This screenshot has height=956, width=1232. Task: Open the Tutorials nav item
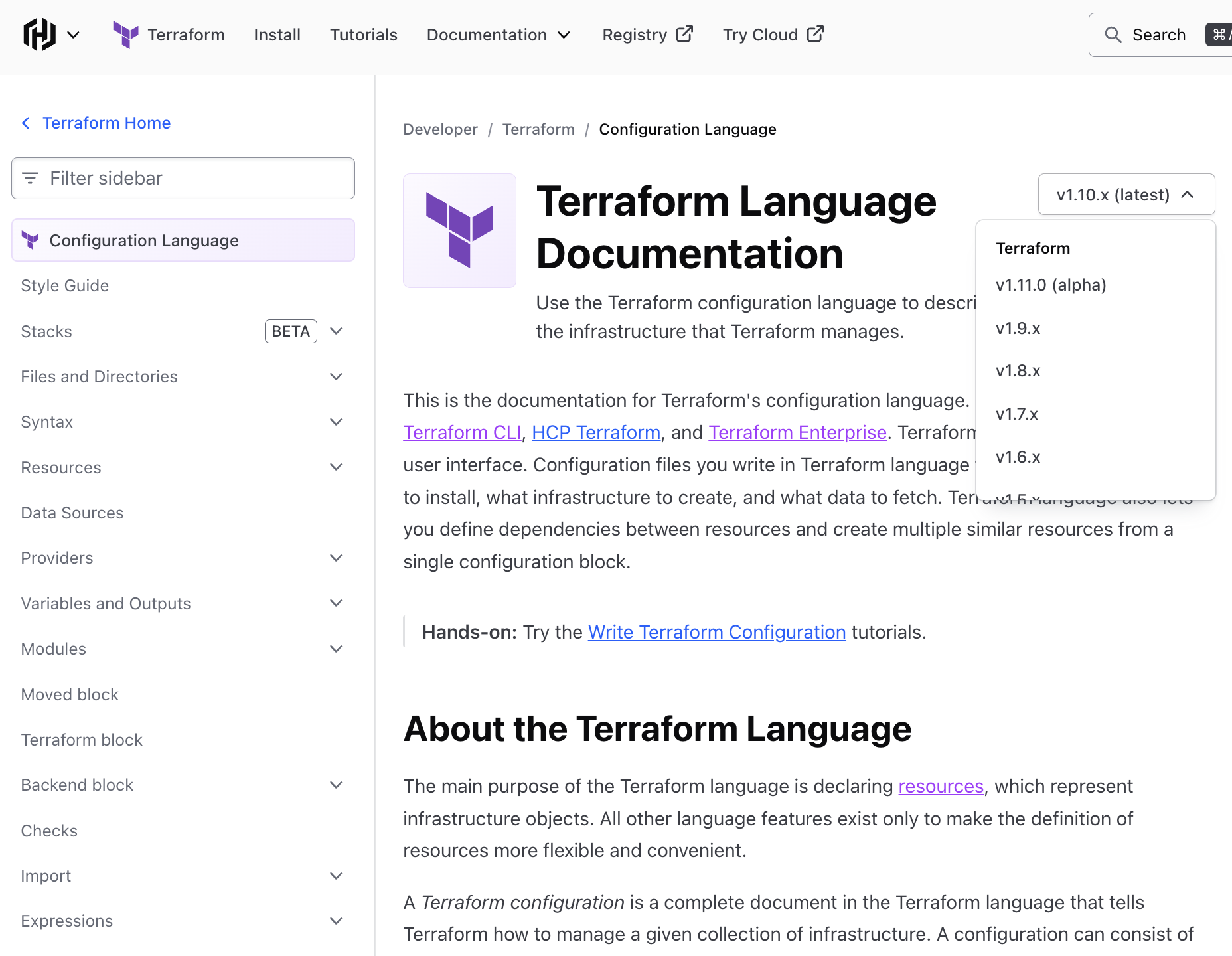click(363, 35)
